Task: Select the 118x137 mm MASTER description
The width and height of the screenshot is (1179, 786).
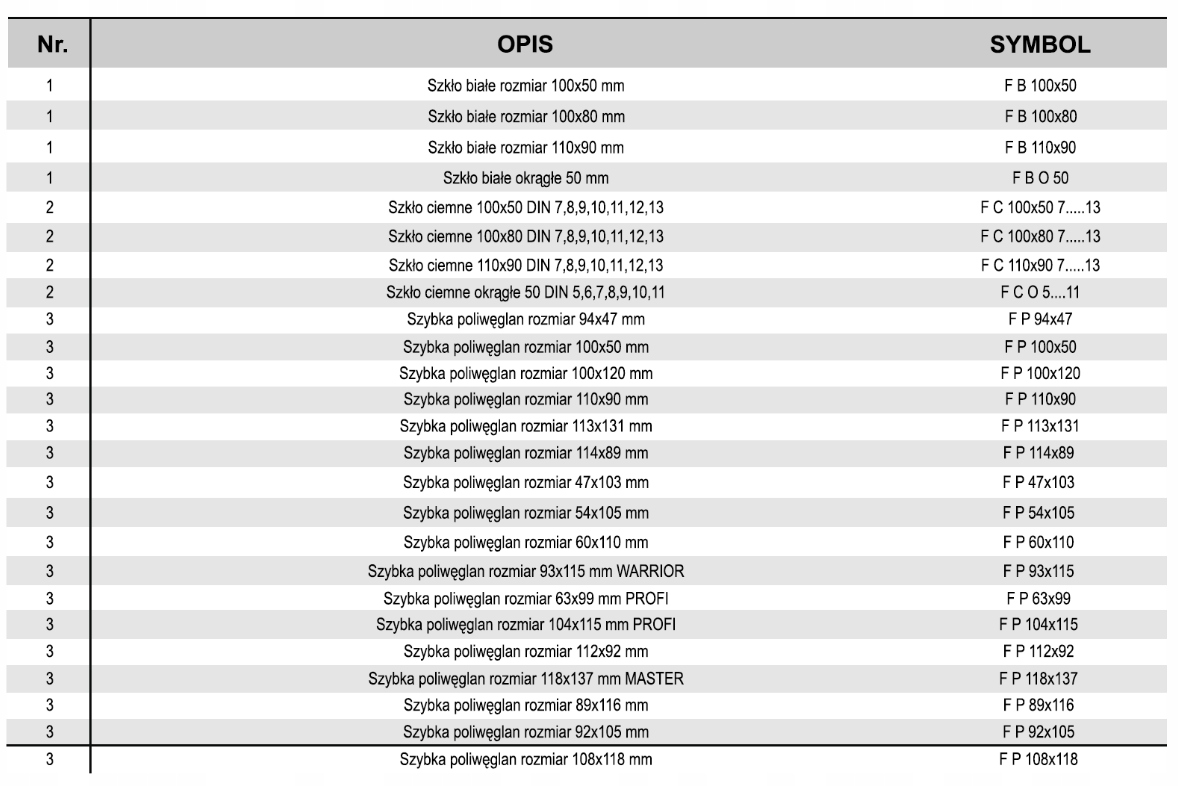Action: [526, 680]
